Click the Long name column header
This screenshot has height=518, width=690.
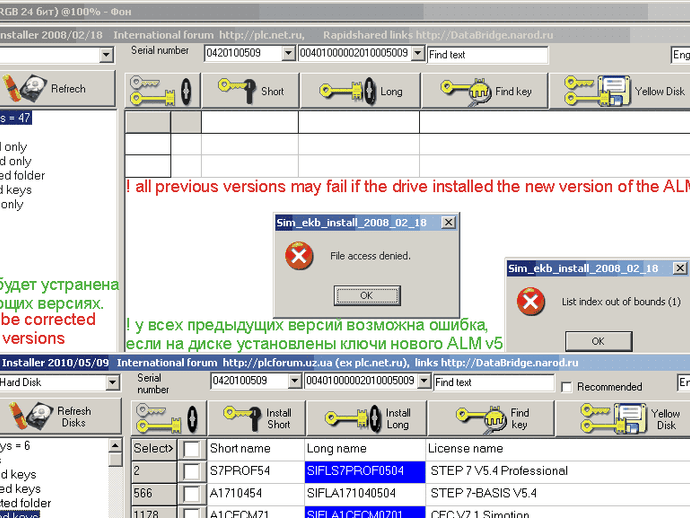[x=365, y=449]
